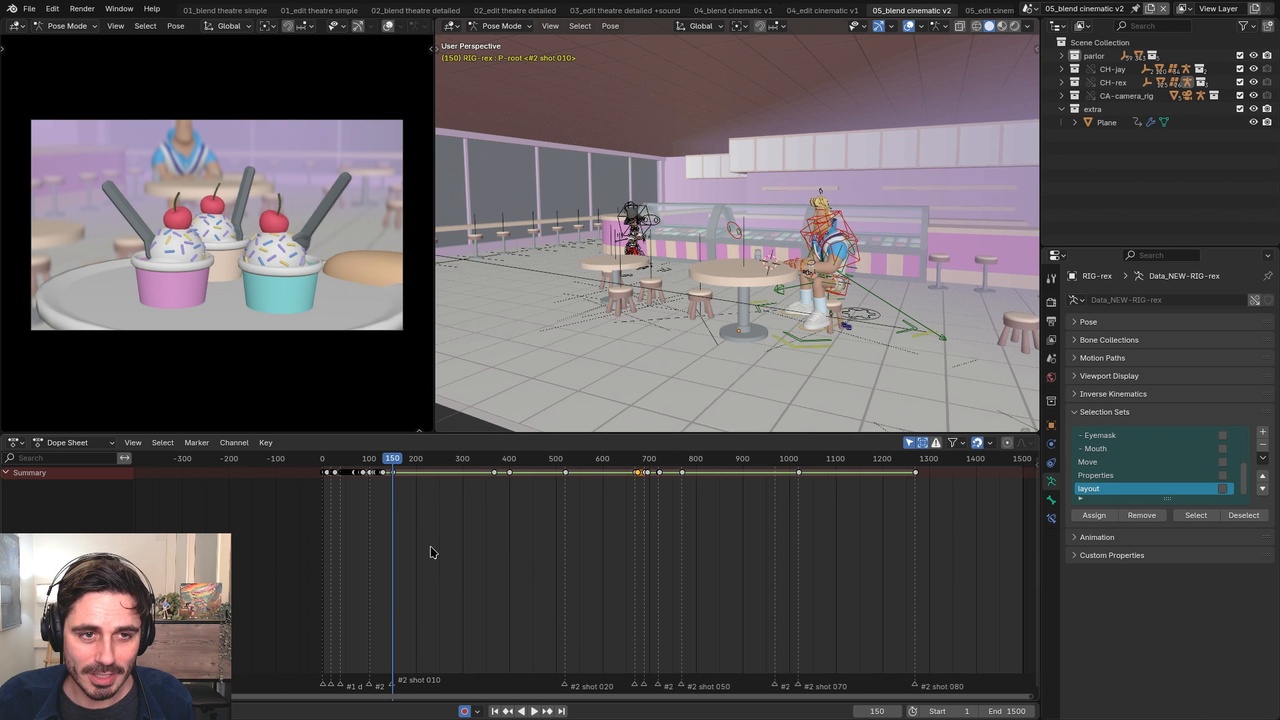This screenshot has height=720, width=1280.
Task: Click Select button in Selection Sets
Action: 1196,516
